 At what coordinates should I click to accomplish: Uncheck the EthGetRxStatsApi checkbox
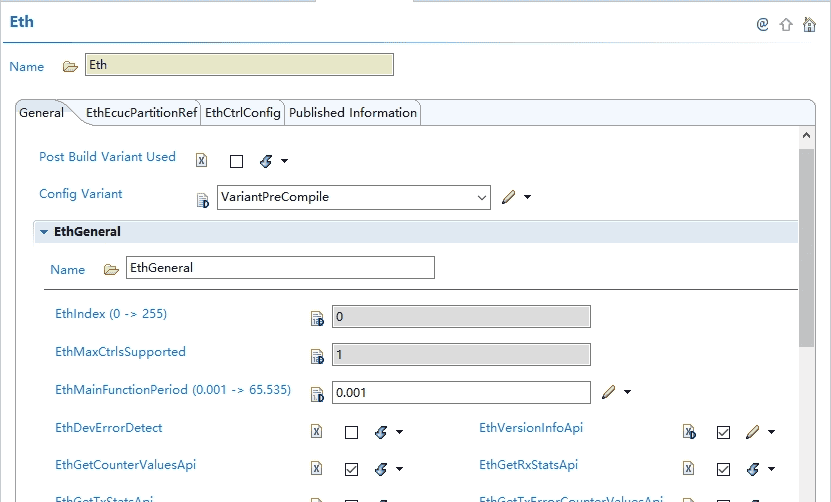[723, 469]
